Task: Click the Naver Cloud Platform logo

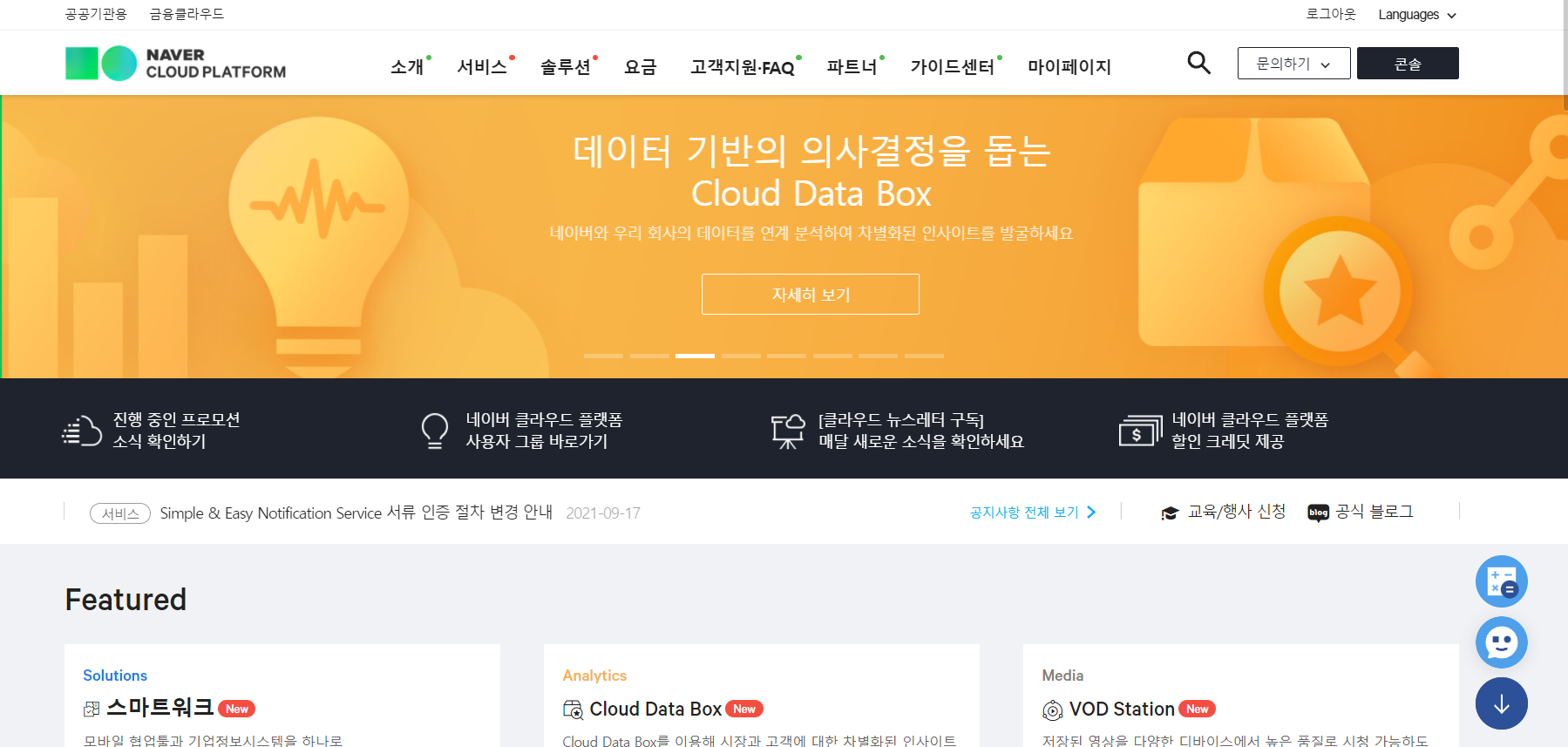Action: point(175,64)
